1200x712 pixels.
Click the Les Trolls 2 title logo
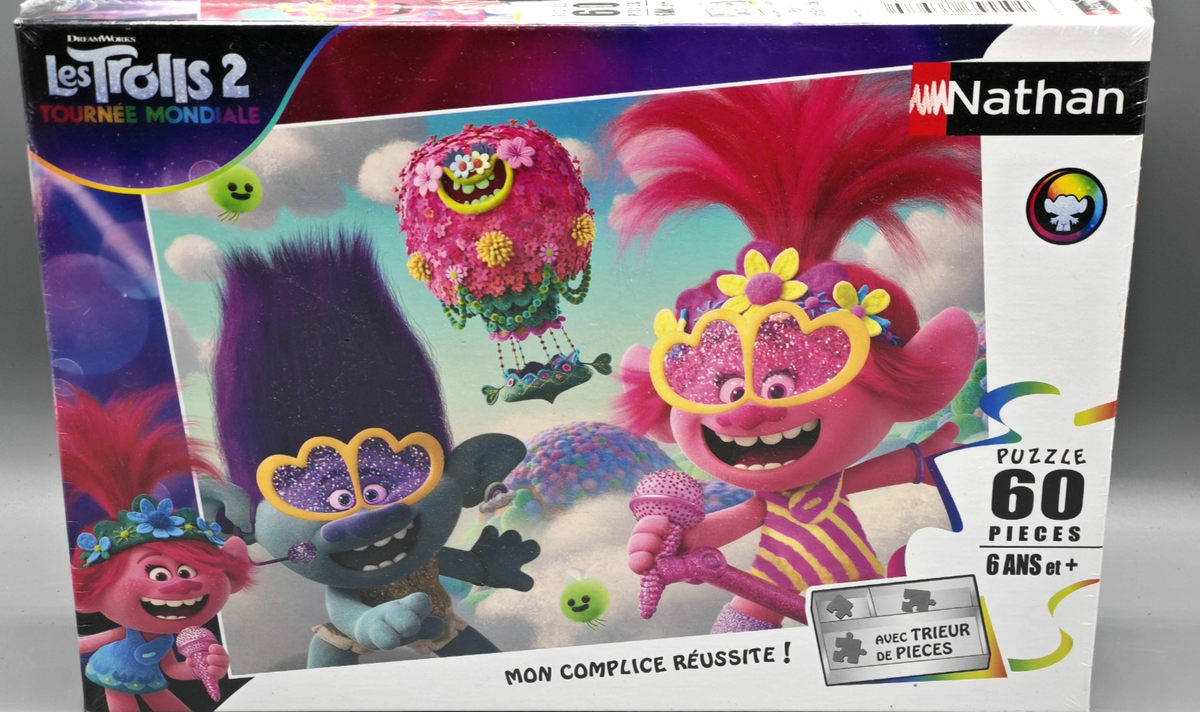(147, 78)
